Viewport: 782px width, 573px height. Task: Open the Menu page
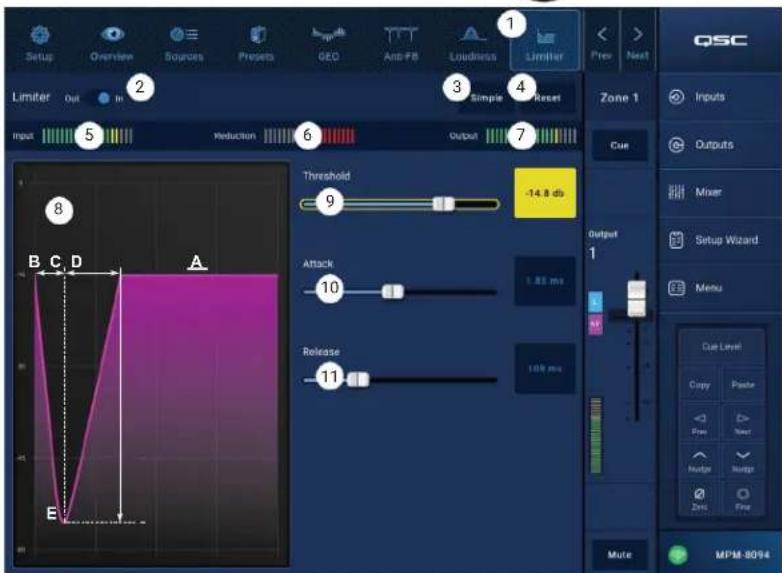tap(720, 288)
